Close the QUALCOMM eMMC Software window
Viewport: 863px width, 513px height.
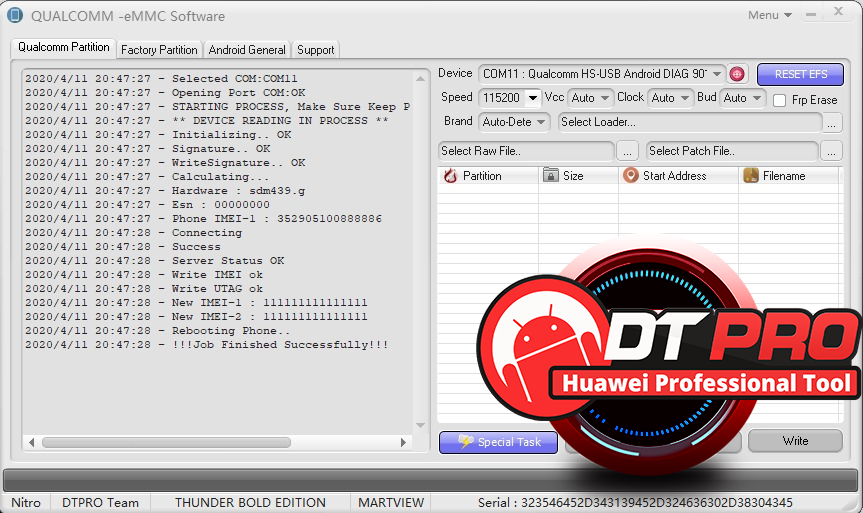point(838,11)
